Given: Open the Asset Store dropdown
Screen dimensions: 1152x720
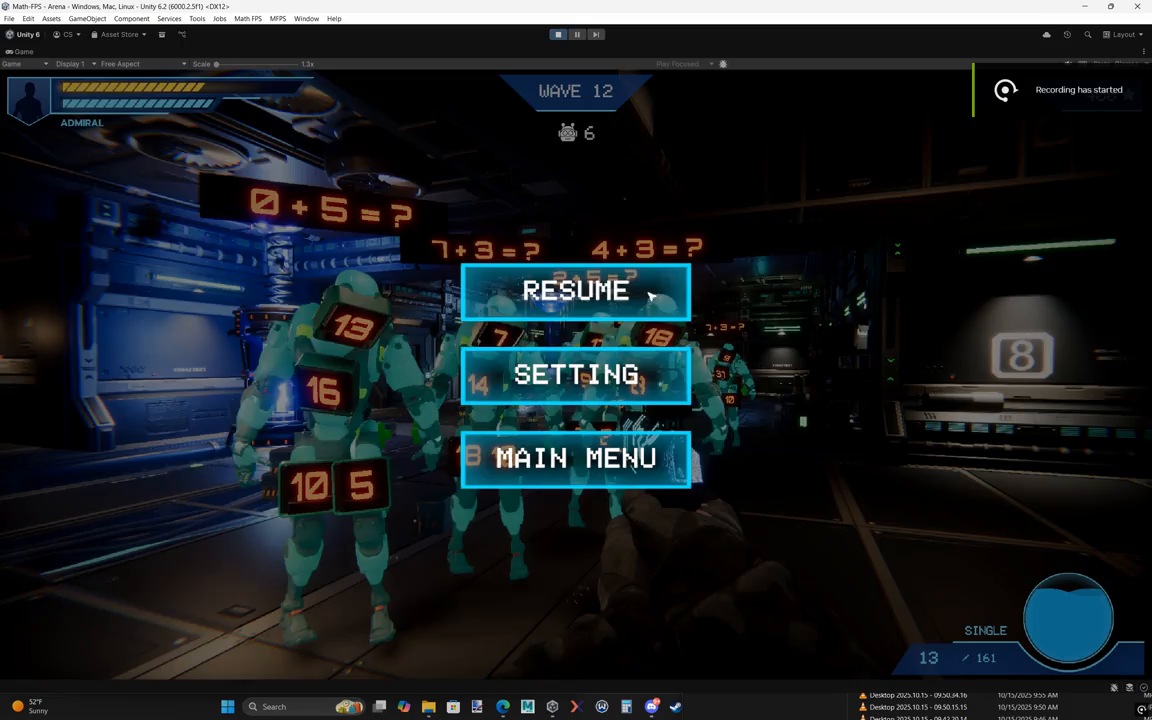Looking at the screenshot, I should tap(119, 35).
